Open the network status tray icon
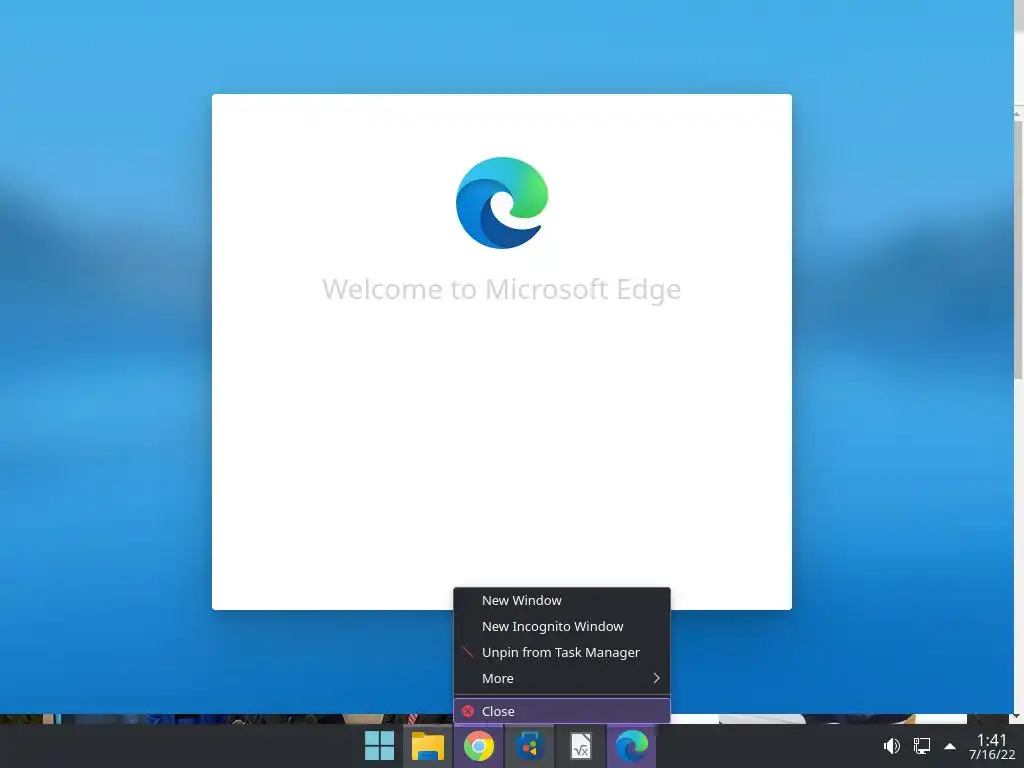 coord(922,746)
